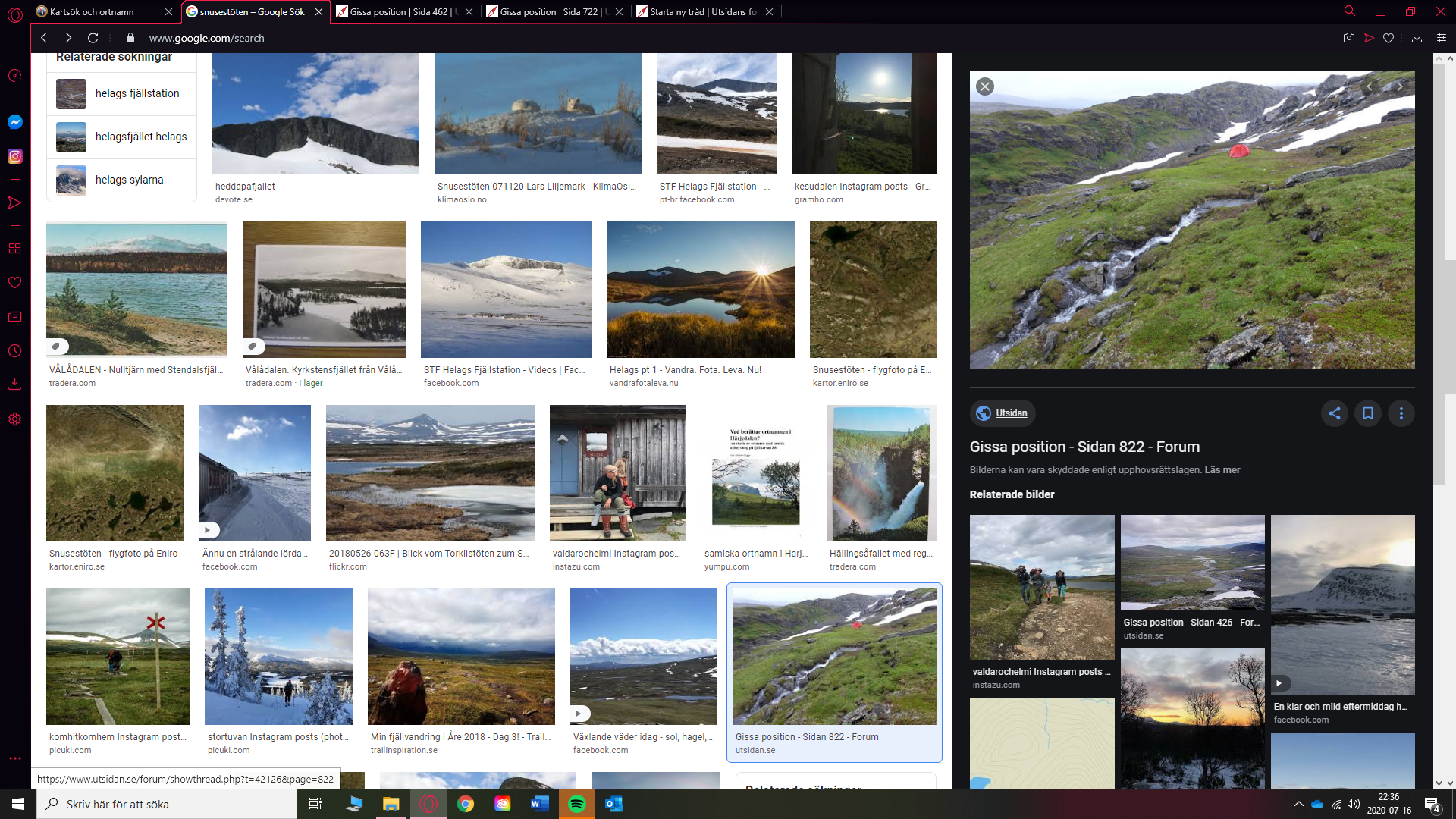This screenshot has height=819, width=1456.
Task: Launch Spotify from taskbar
Action: tap(577, 804)
